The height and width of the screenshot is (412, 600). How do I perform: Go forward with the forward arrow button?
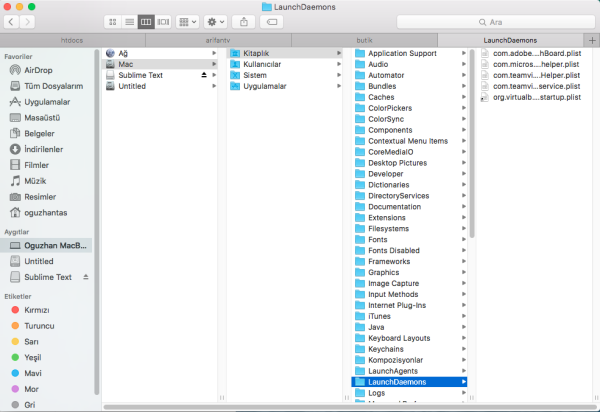(27, 22)
